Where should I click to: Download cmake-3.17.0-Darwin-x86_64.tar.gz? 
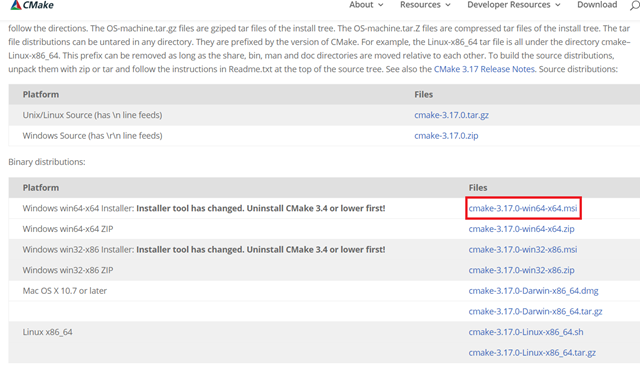pos(536,312)
